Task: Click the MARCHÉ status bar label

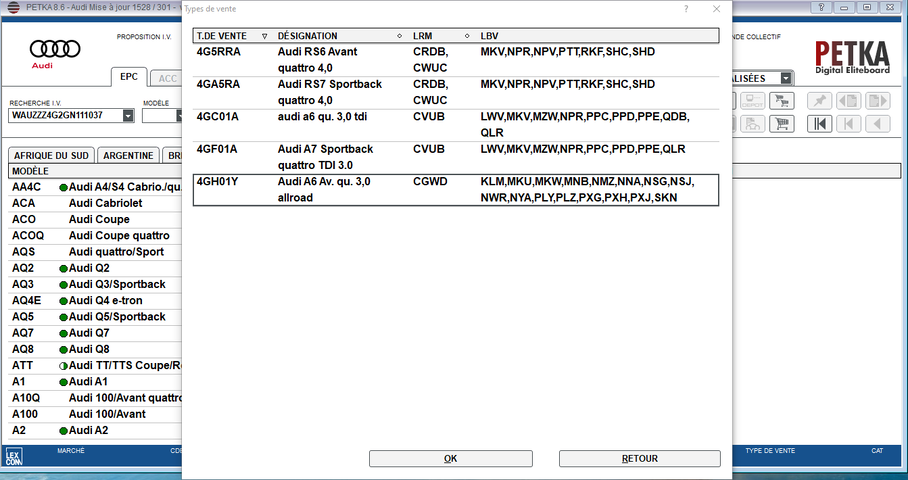Action: coord(71,450)
